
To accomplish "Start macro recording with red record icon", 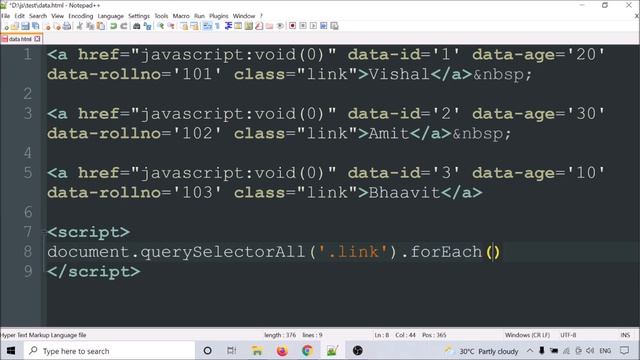I will coord(292,26).
